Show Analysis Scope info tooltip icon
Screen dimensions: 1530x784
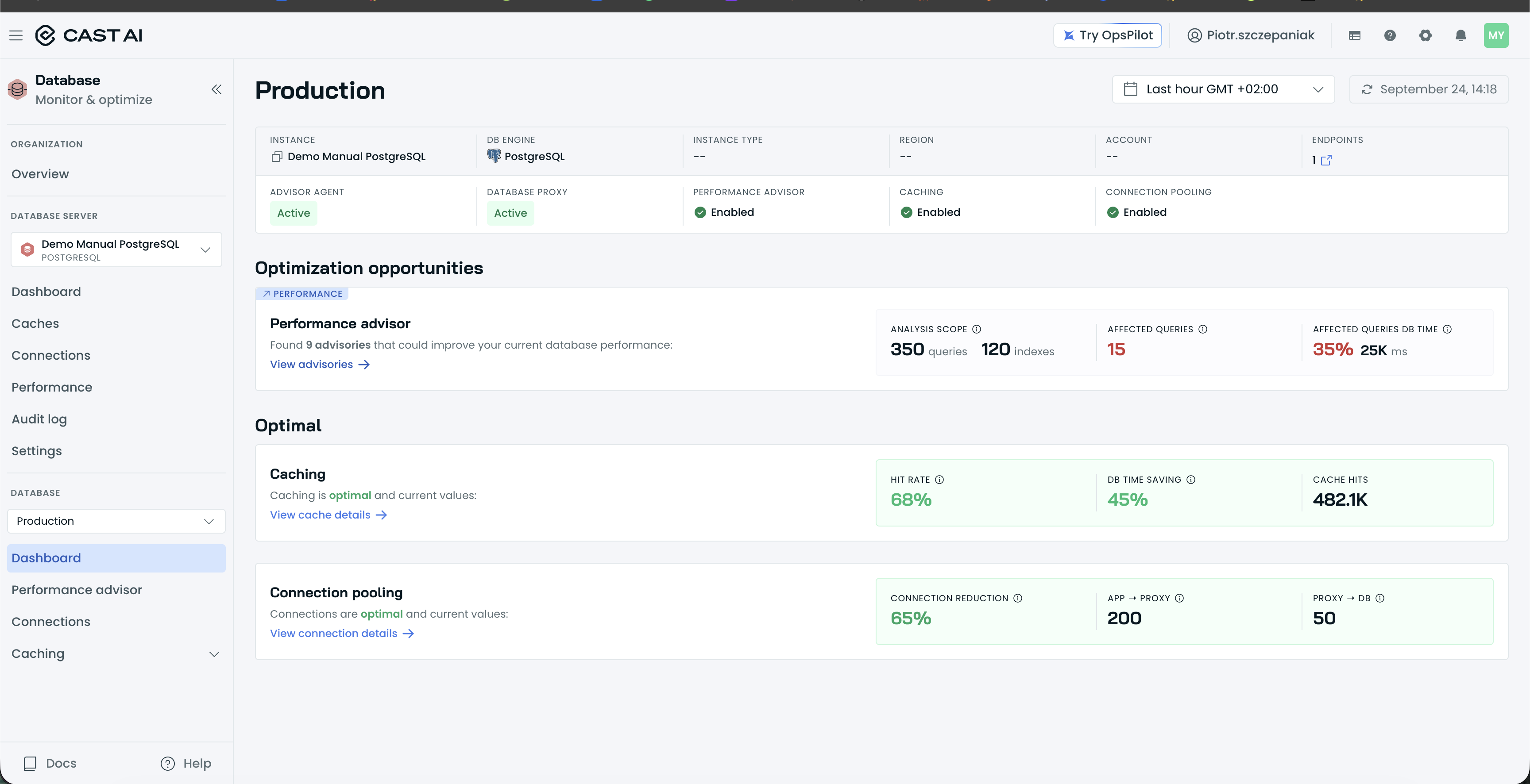[x=977, y=329]
